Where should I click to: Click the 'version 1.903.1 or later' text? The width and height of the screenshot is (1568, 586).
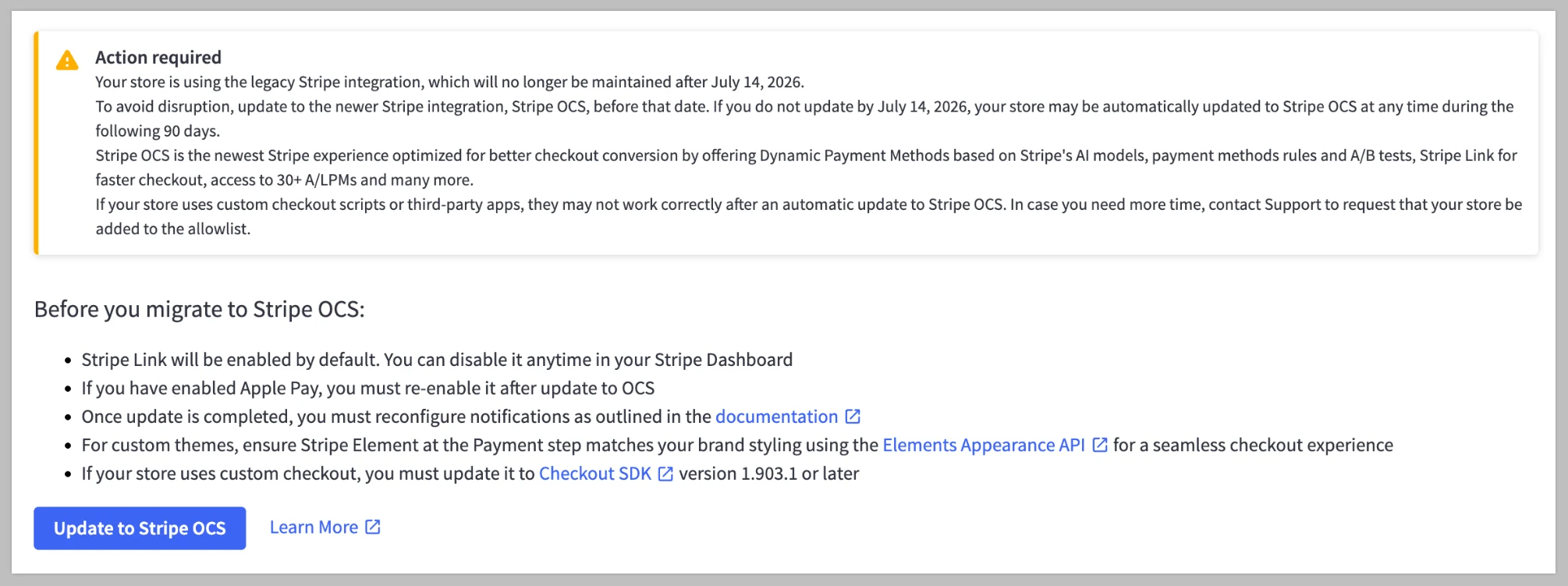(768, 474)
